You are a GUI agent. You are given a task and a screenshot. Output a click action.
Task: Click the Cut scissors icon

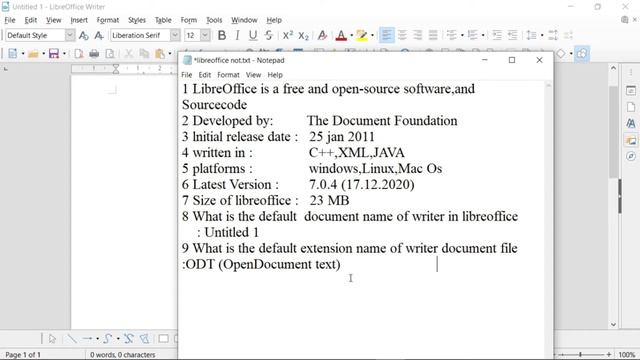coord(129,53)
